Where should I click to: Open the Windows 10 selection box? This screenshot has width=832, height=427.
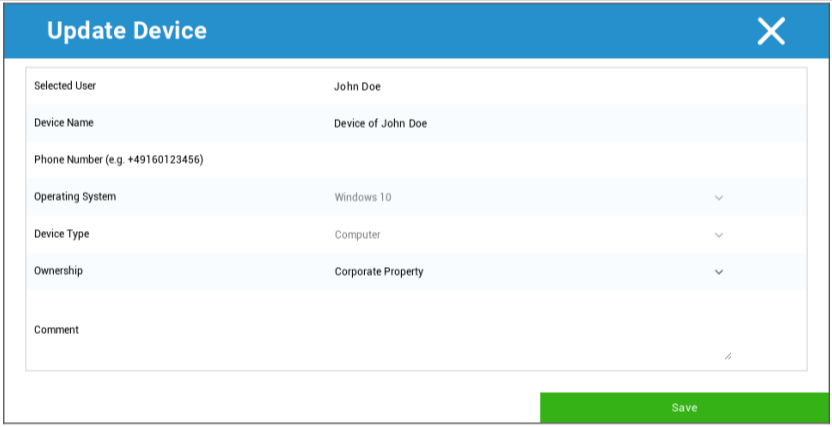tap(520, 198)
